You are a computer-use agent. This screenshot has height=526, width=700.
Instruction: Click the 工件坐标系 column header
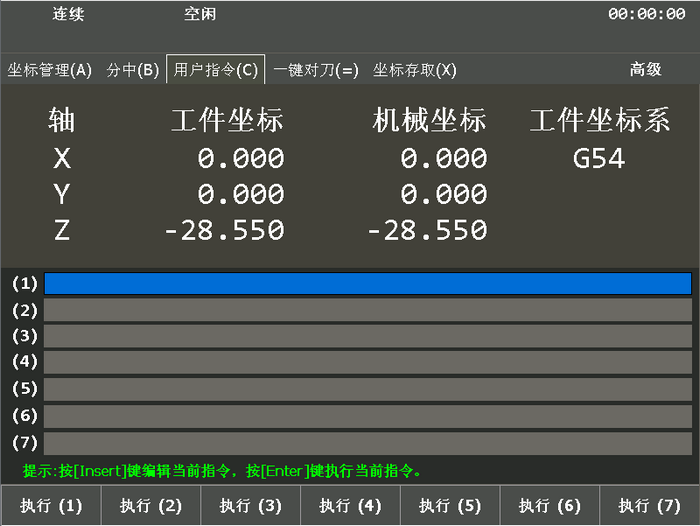600,120
